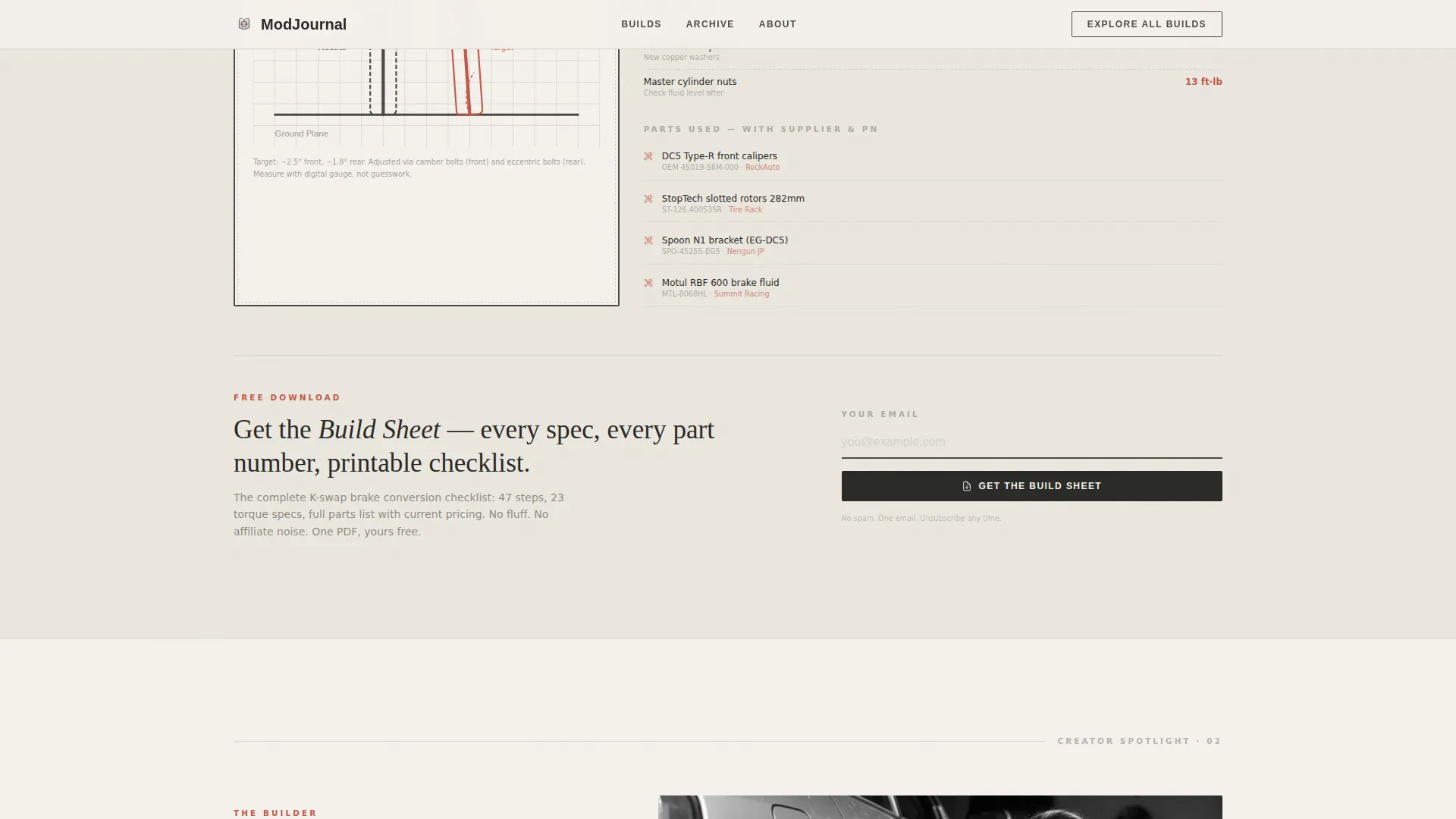
Task: Open the Tire Rack supplier link
Action: [745, 210]
